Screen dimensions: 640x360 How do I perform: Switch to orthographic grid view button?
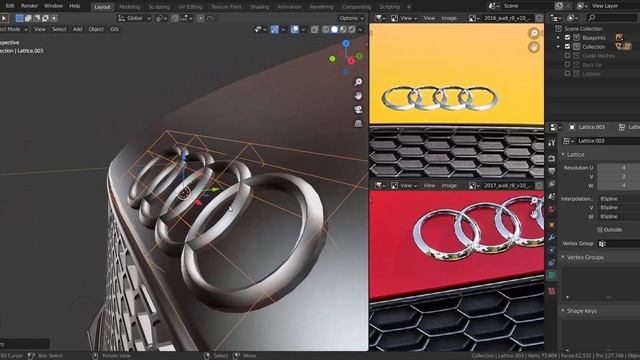(x=358, y=123)
